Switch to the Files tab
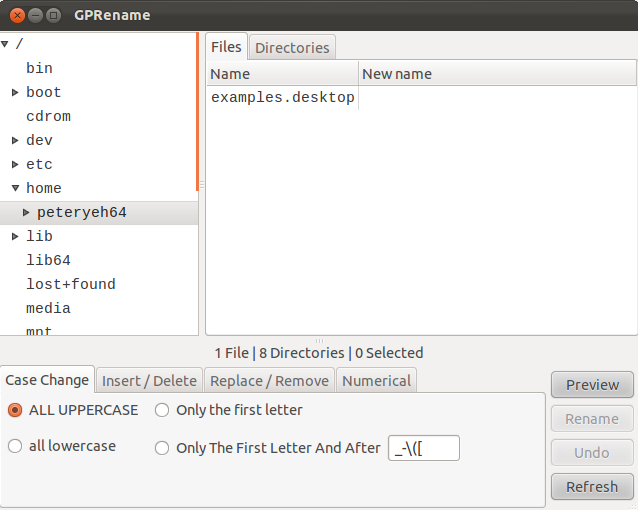The image size is (638, 510). coord(226,47)
